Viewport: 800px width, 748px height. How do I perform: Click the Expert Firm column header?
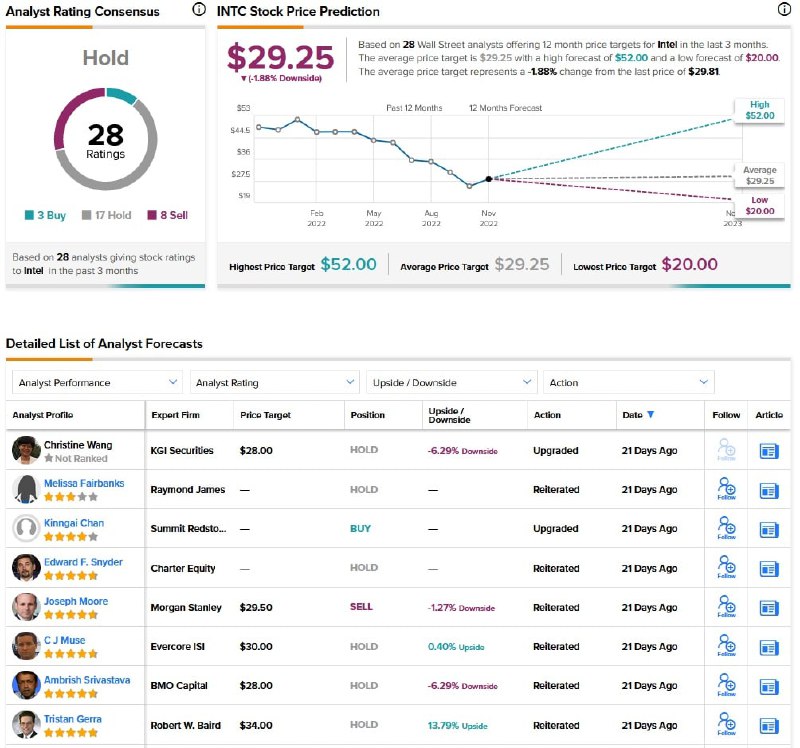pos(176,415)
